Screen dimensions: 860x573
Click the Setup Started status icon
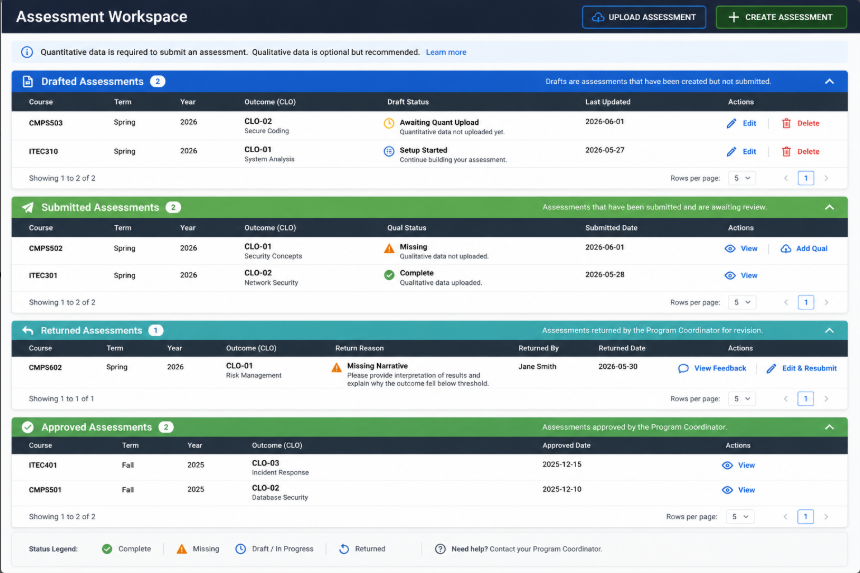click(x=389, y=151)
